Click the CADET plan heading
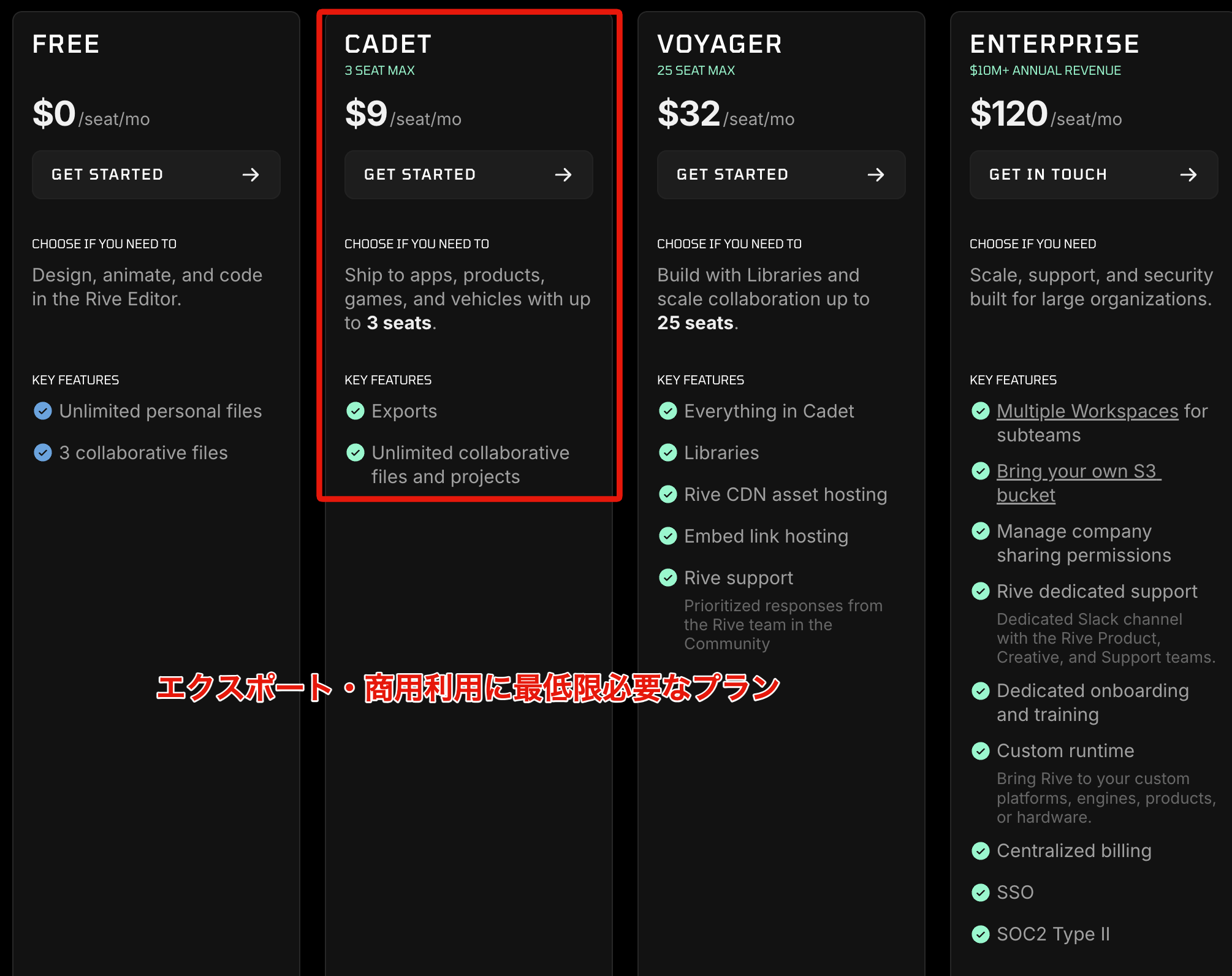 pyautogui.click(x=389, y=44)
